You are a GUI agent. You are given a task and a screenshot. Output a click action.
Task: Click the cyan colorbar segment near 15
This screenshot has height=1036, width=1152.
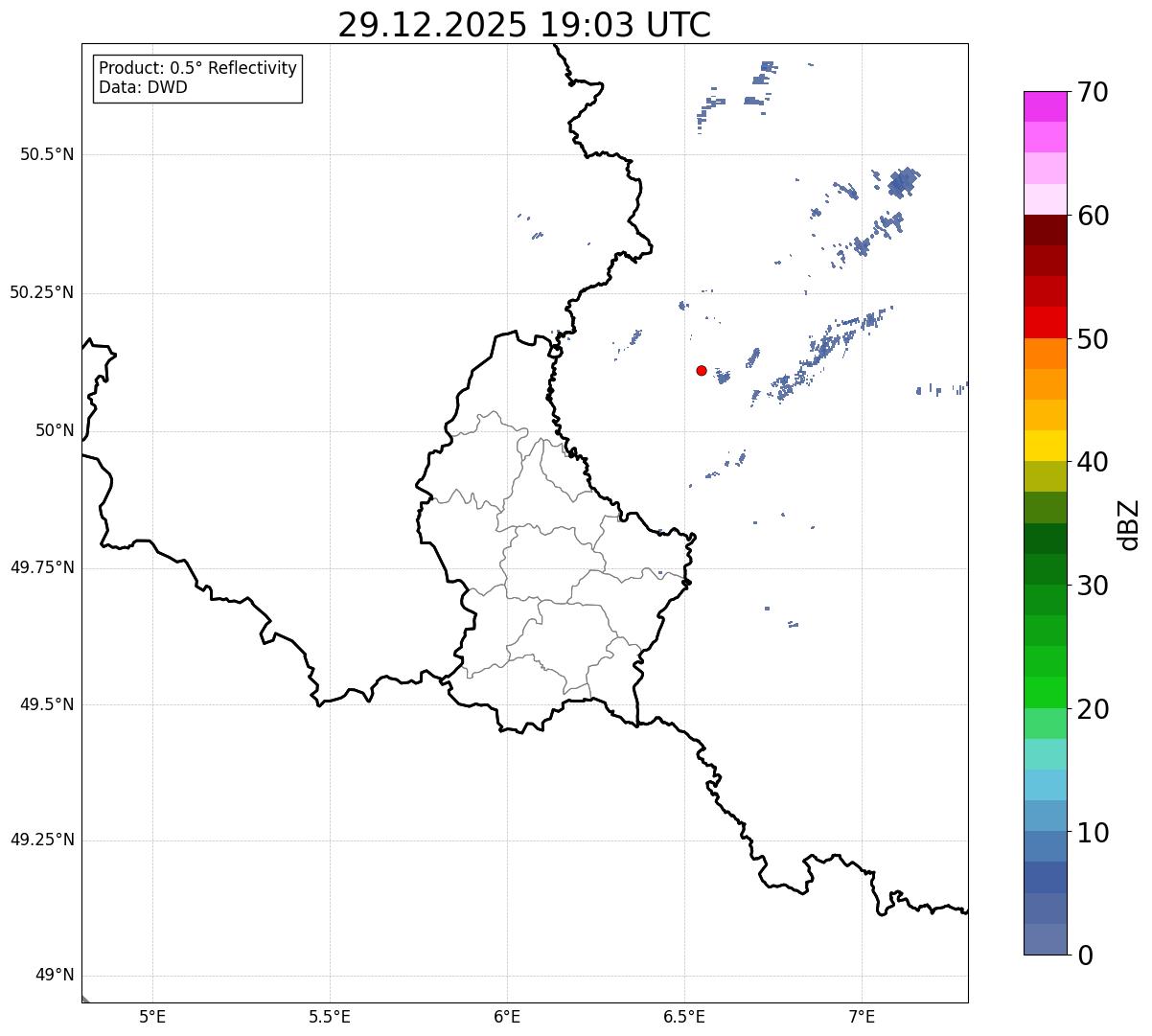[1046, 785]
